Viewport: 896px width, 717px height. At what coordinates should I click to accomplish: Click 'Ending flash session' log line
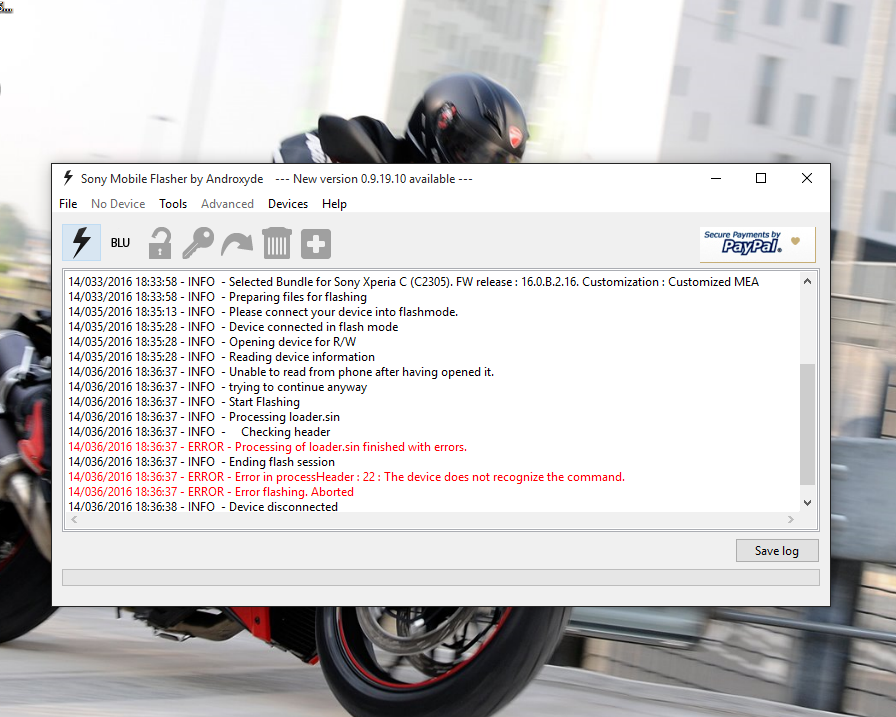[202, 462]
